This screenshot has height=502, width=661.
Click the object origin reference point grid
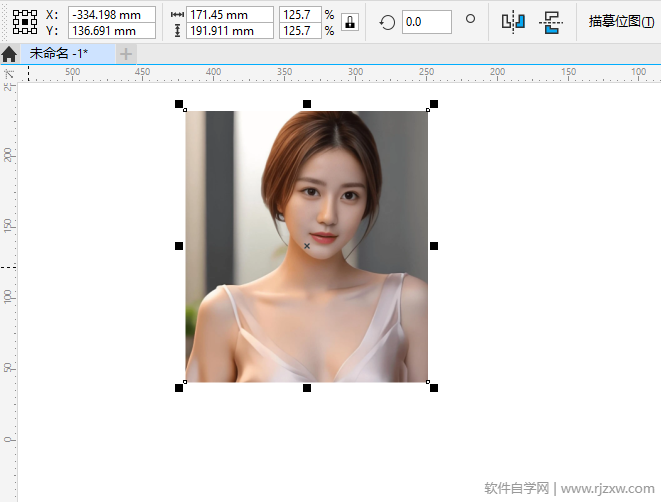24,22
